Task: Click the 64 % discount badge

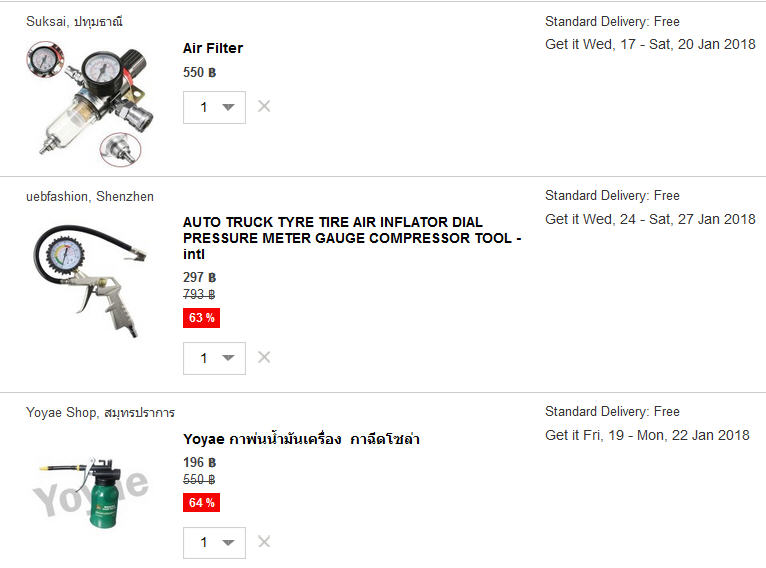Action: [201, 503]
